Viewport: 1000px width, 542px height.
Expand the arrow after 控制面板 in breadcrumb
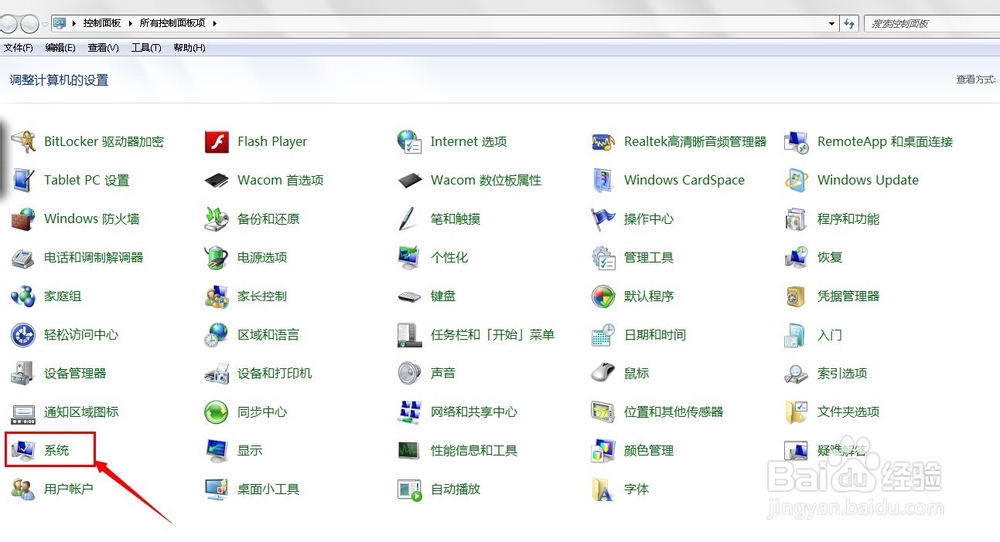coord(130,23)
